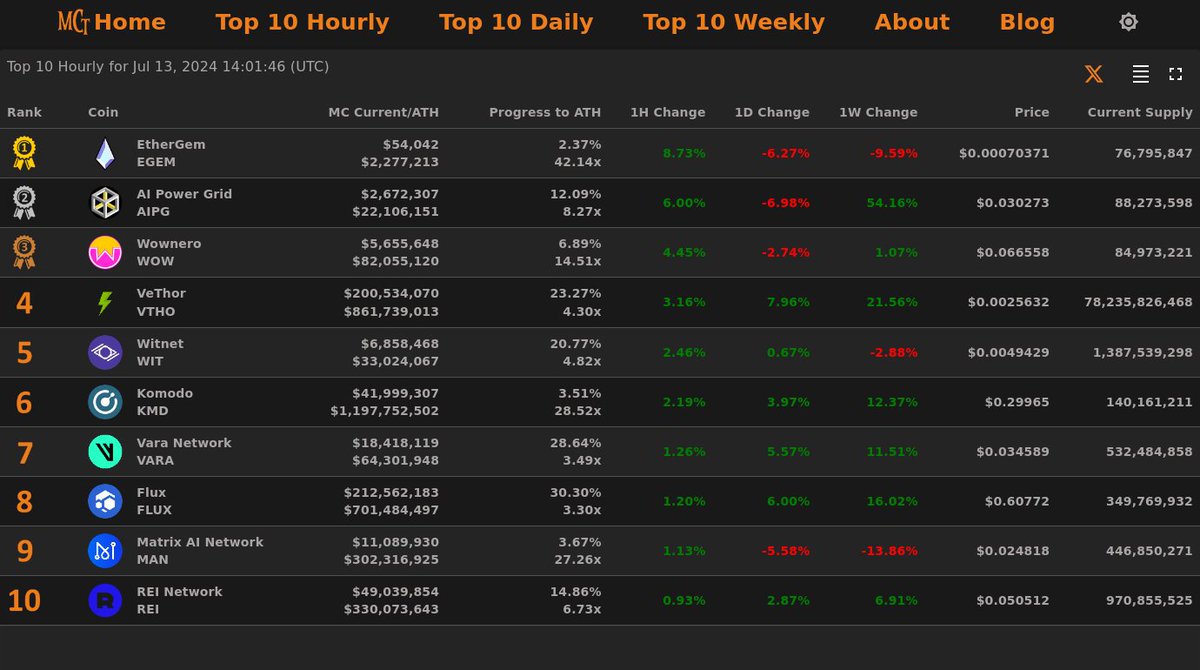Open the About page

(912, 22)
